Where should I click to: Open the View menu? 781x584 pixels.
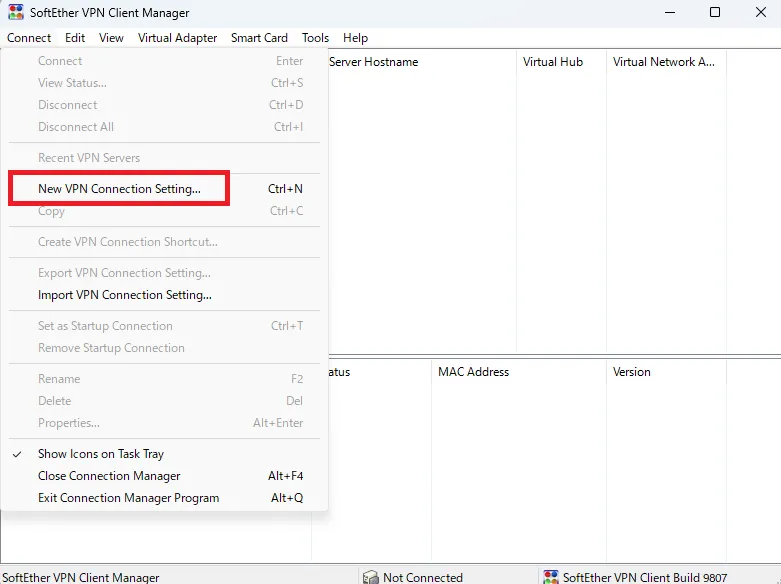point(111,38)
